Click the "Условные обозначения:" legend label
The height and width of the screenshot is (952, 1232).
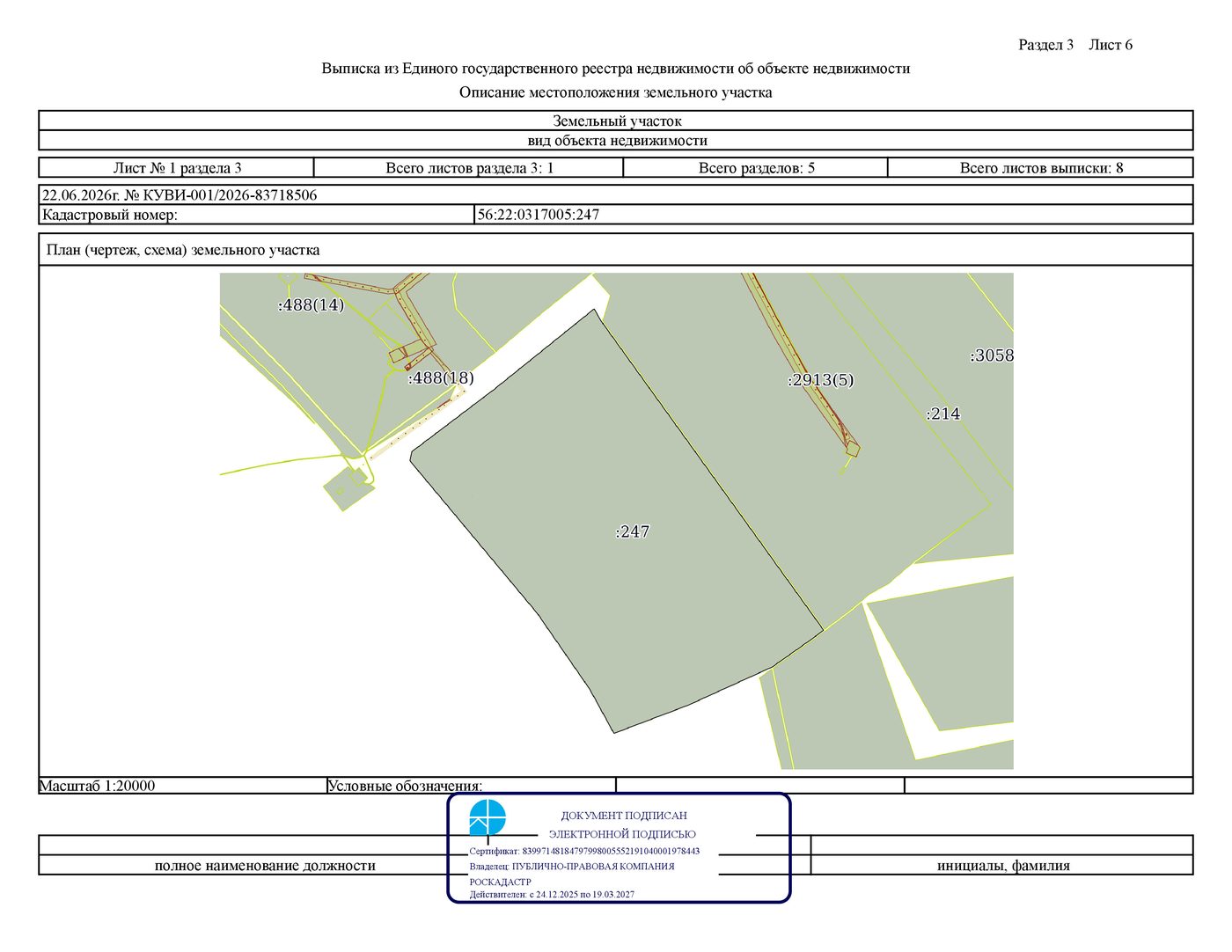pyautogui.click(x=405, y=786)
